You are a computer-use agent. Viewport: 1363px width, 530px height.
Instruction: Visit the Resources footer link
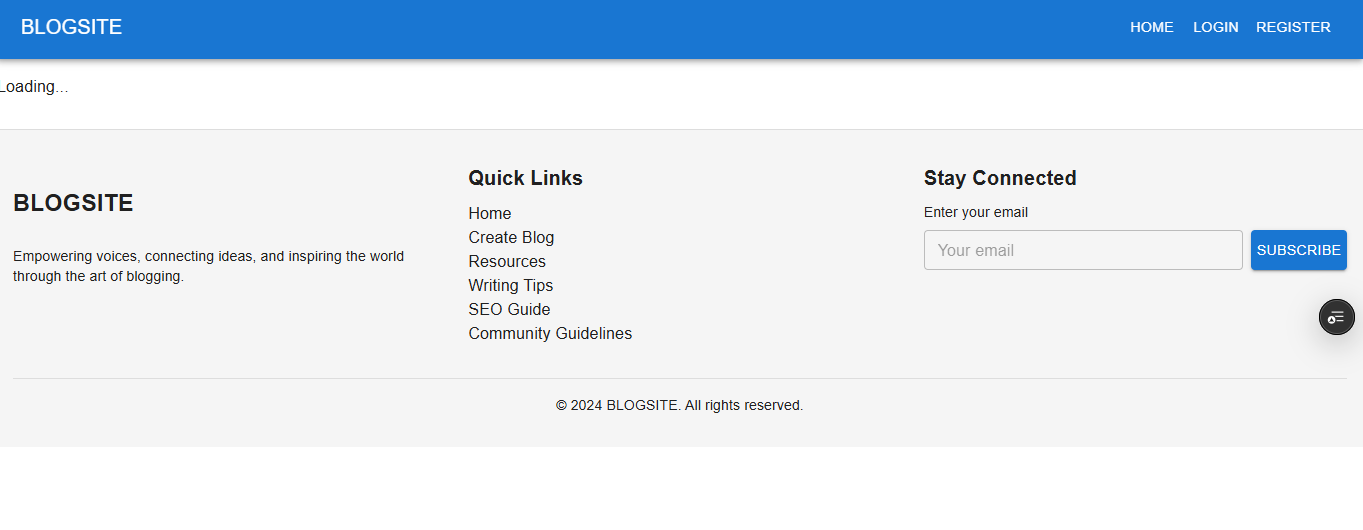[507, 261]
